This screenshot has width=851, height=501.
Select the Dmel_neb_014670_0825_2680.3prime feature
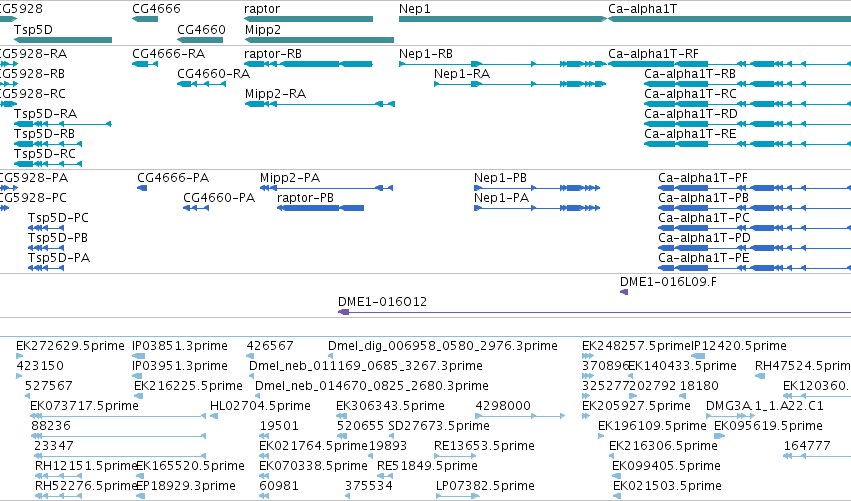click(258, 396)
